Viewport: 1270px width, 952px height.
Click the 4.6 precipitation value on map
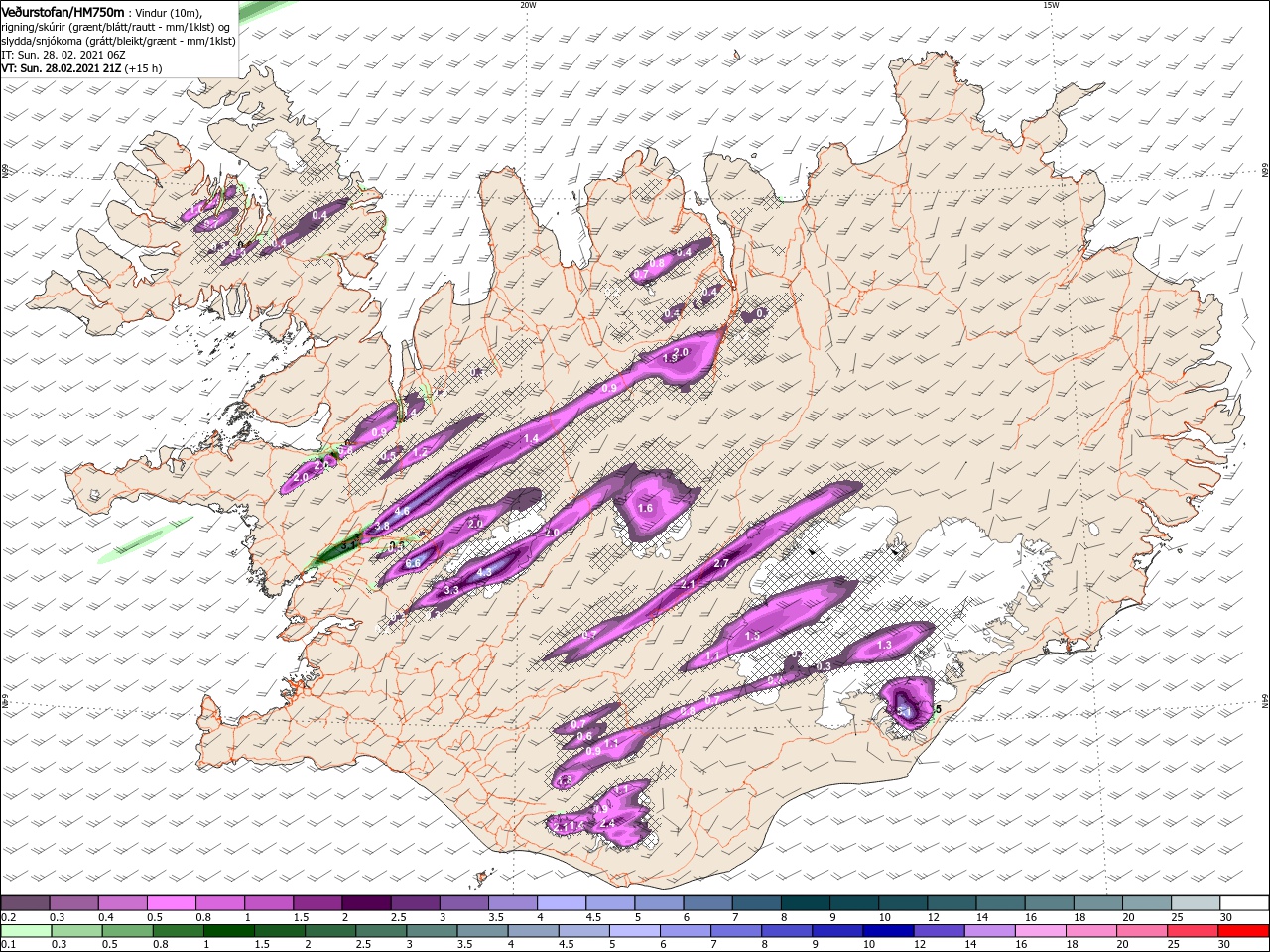click(x=402, y=511)
